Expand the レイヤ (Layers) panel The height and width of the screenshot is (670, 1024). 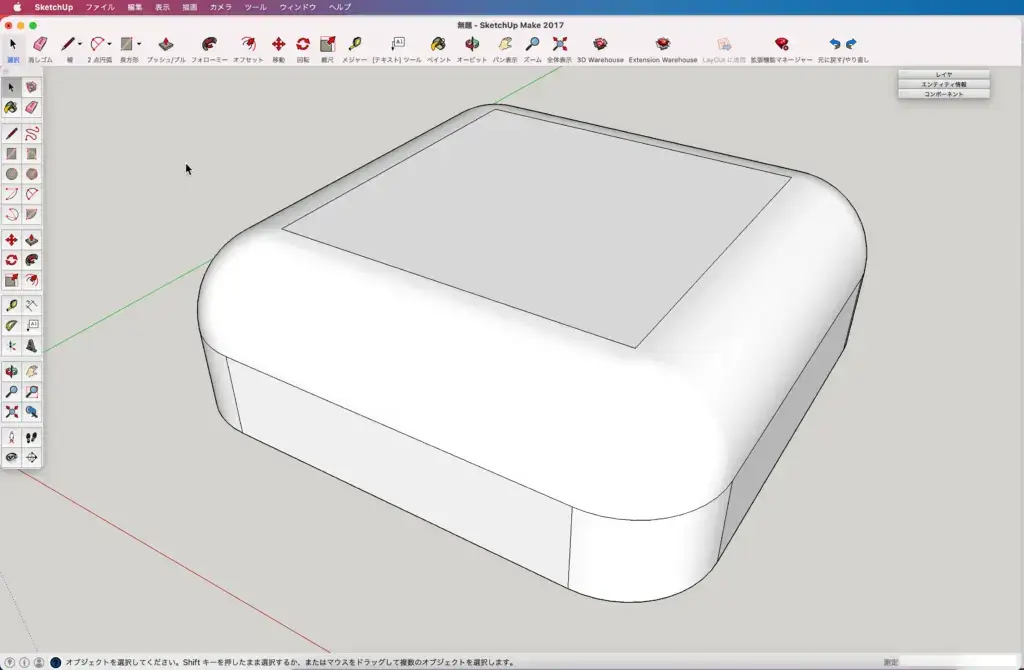[944, 74]
